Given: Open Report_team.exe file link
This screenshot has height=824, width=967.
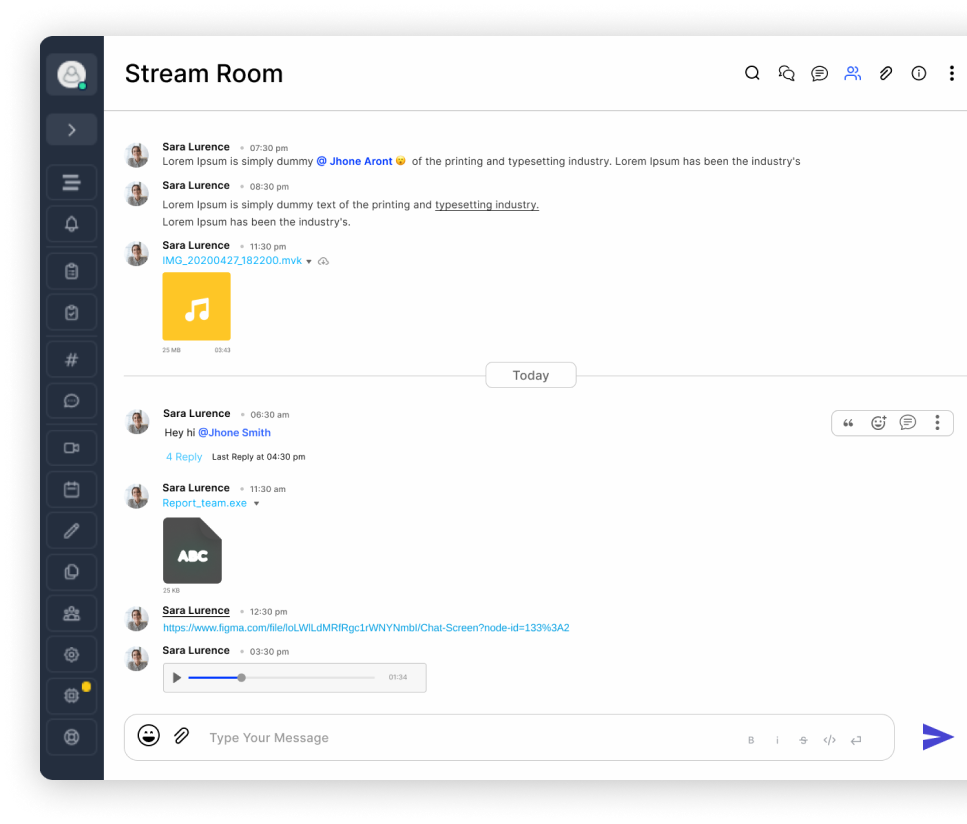Looking at the screenshot, I should pos(204,503).
